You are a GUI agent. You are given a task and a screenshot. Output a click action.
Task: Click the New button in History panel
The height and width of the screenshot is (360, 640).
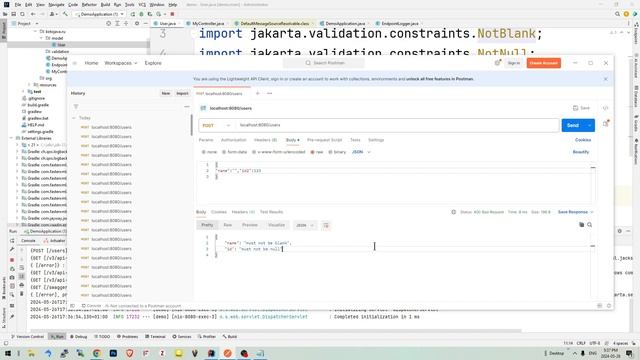[x=166, y=93]
